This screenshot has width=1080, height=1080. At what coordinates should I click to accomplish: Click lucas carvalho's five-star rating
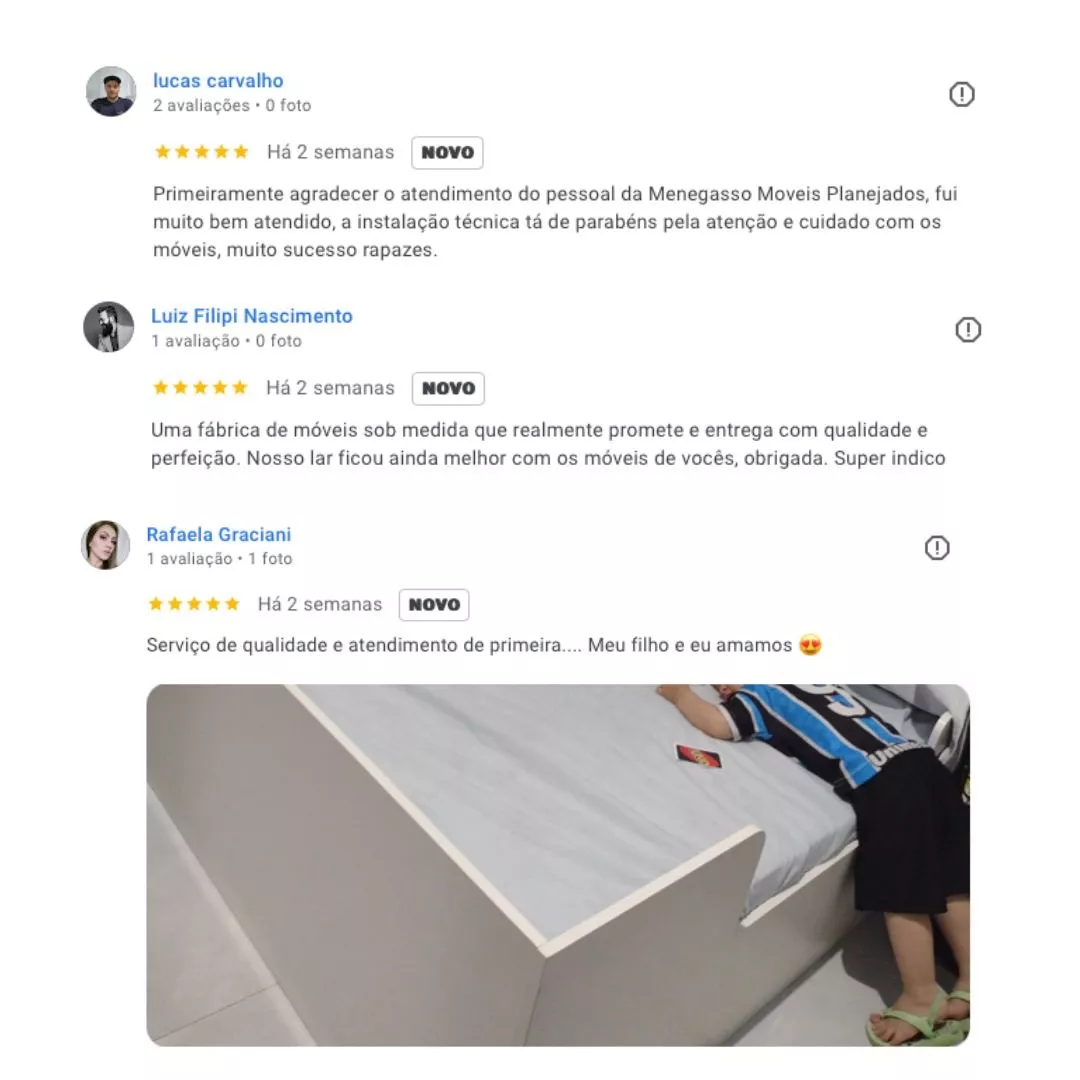coord(201,152)
